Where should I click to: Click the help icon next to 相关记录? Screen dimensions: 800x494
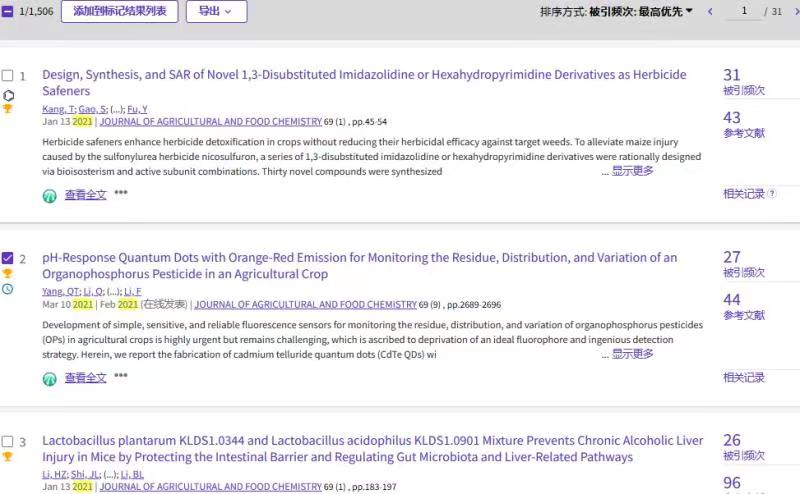click(x=771, y=194)
